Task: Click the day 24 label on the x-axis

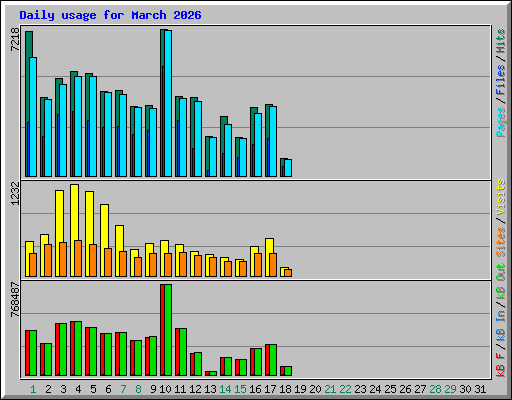Action: pos(375,389)
